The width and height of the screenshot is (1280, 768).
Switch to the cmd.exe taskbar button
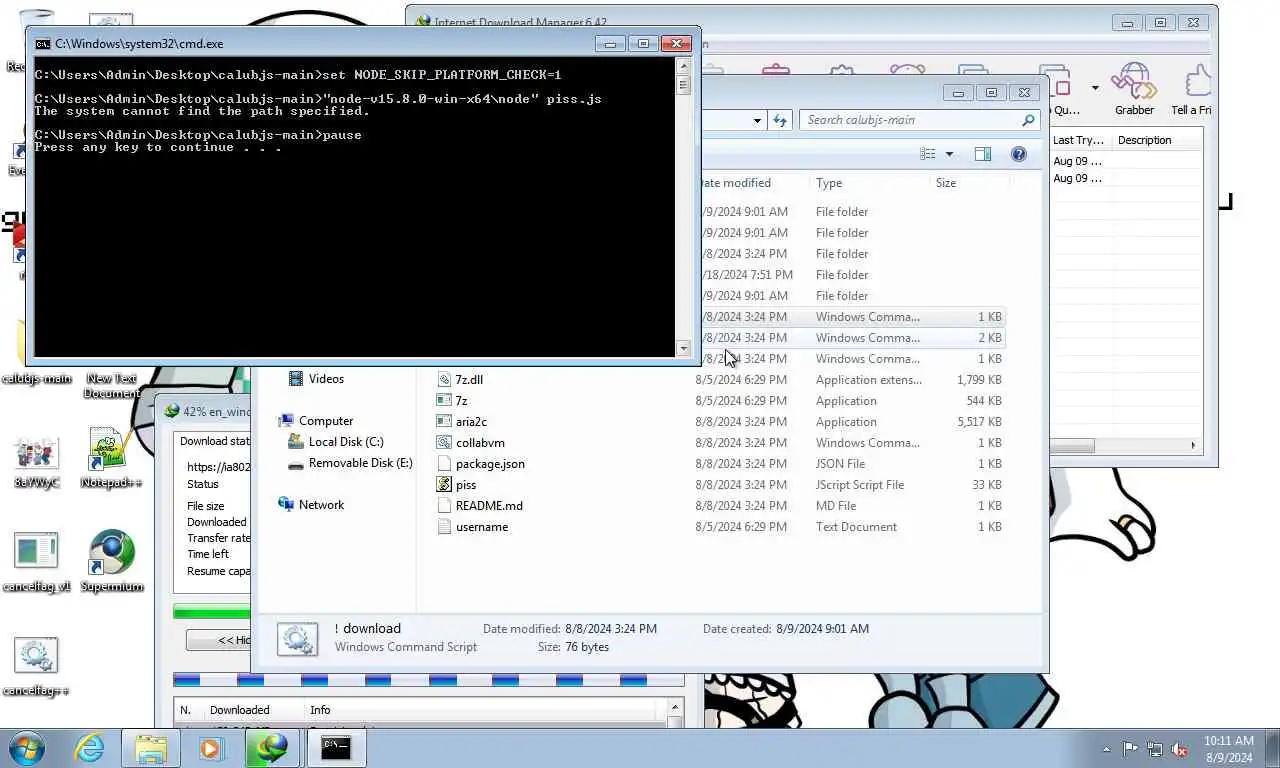pos(336,747)
